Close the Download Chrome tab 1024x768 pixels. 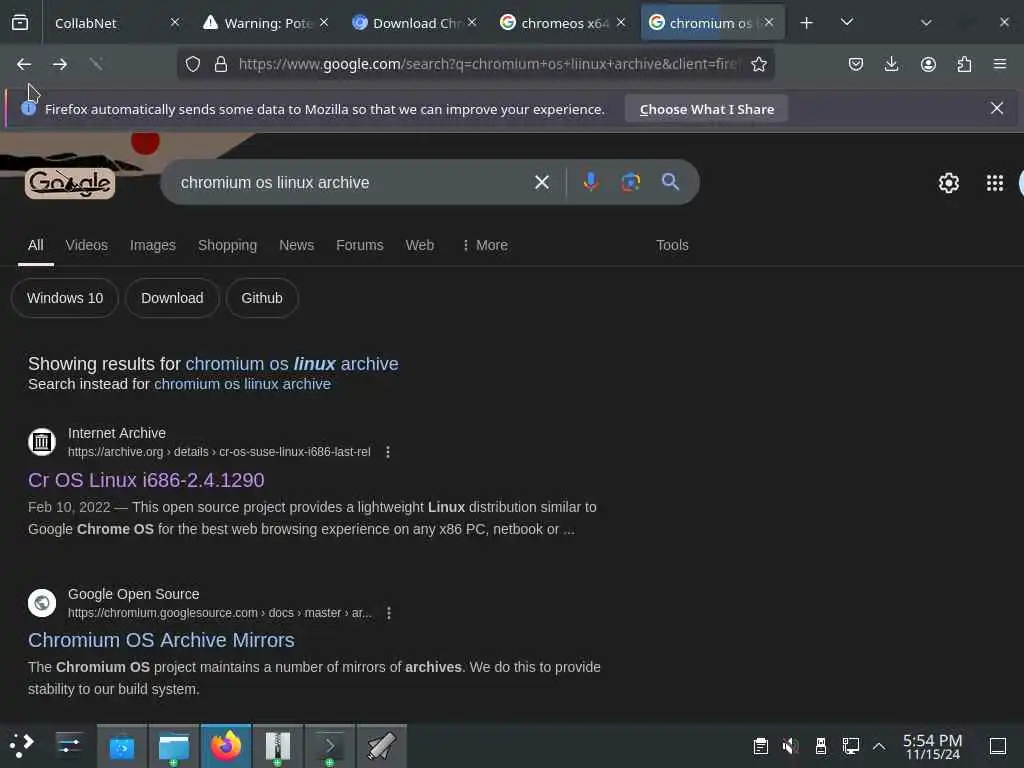[472, 23]
